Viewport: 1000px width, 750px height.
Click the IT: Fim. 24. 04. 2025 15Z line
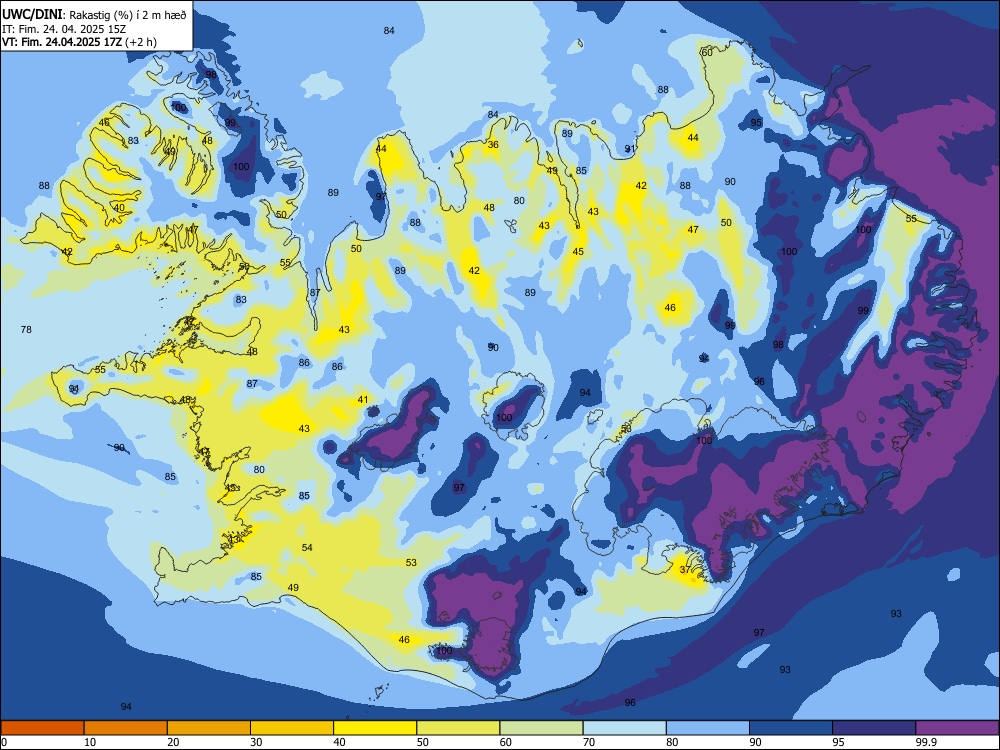click(x=64, y=29)
